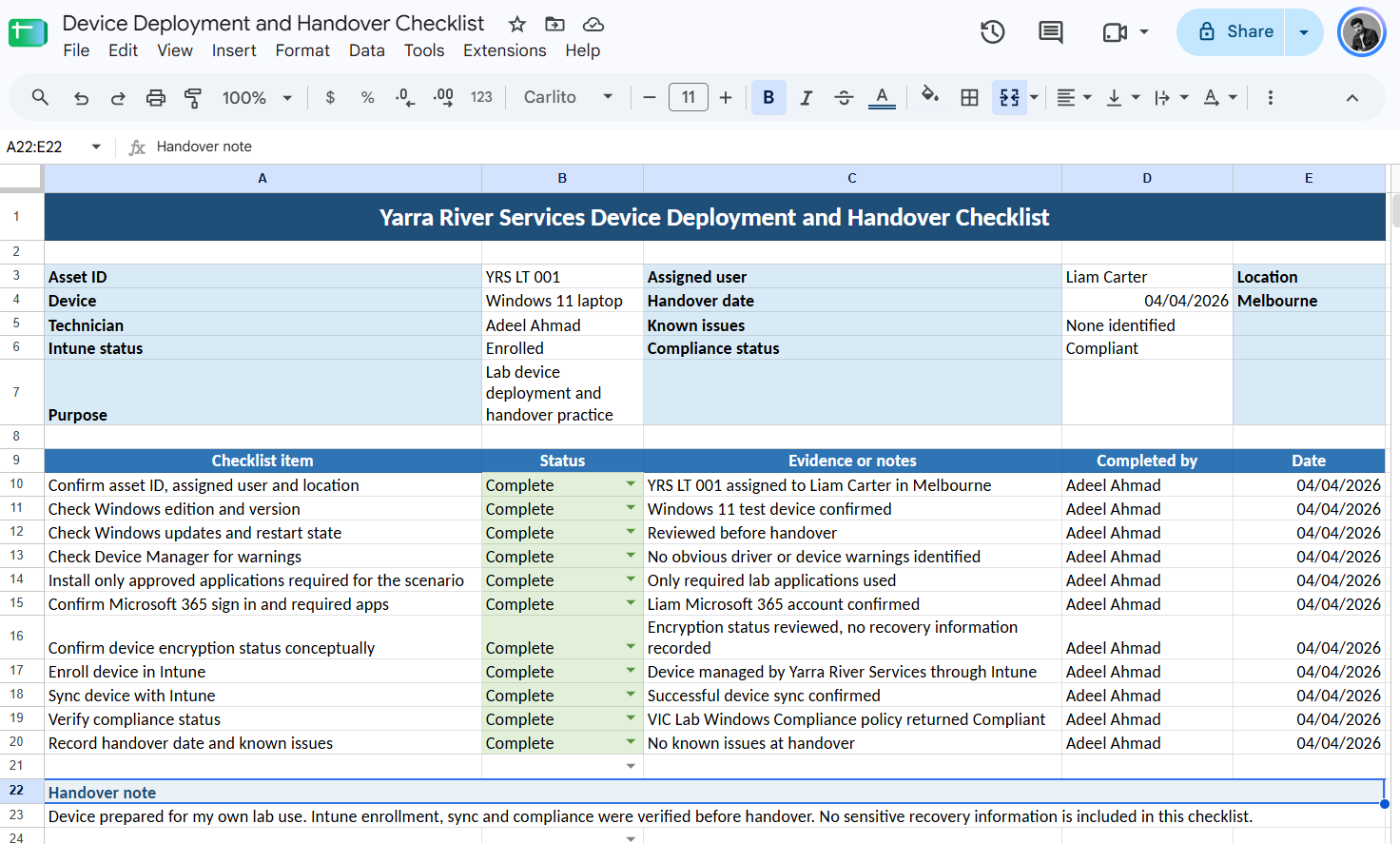Open status dropdown for Enroll device in Intune

(x=631, y=671)
